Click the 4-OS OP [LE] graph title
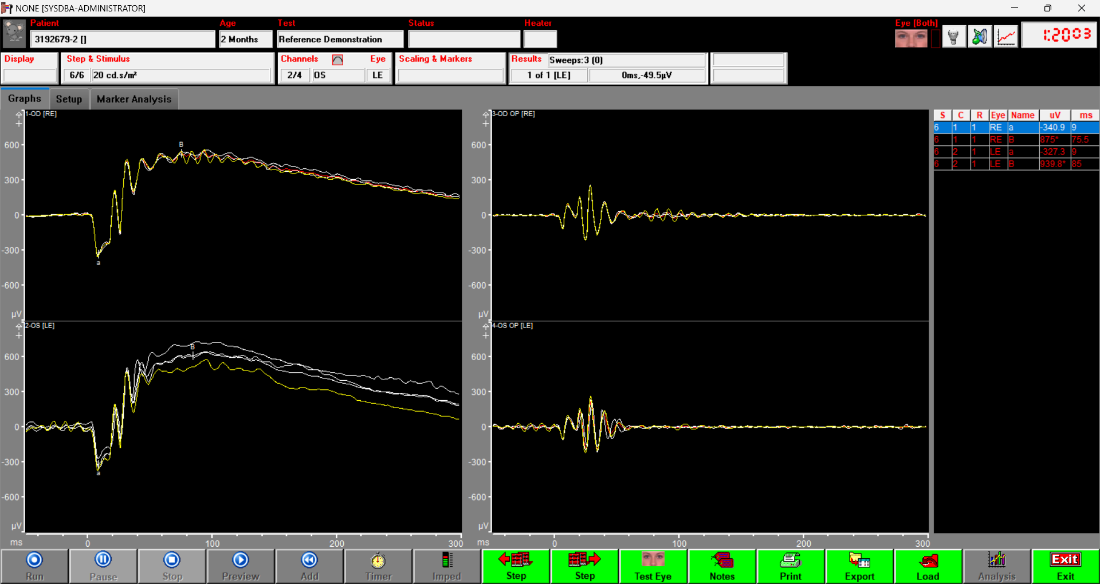This screenshot has width=1100, height=584. [x=513, y=326]
